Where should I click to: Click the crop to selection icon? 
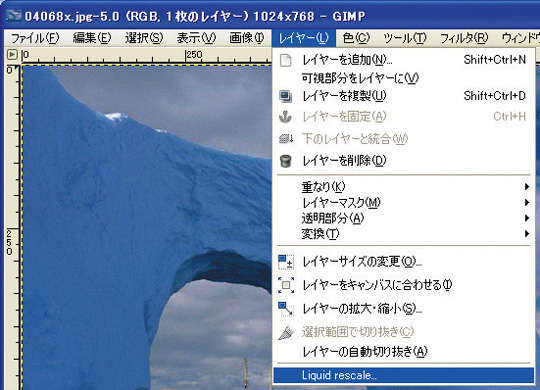coord(286,332)
